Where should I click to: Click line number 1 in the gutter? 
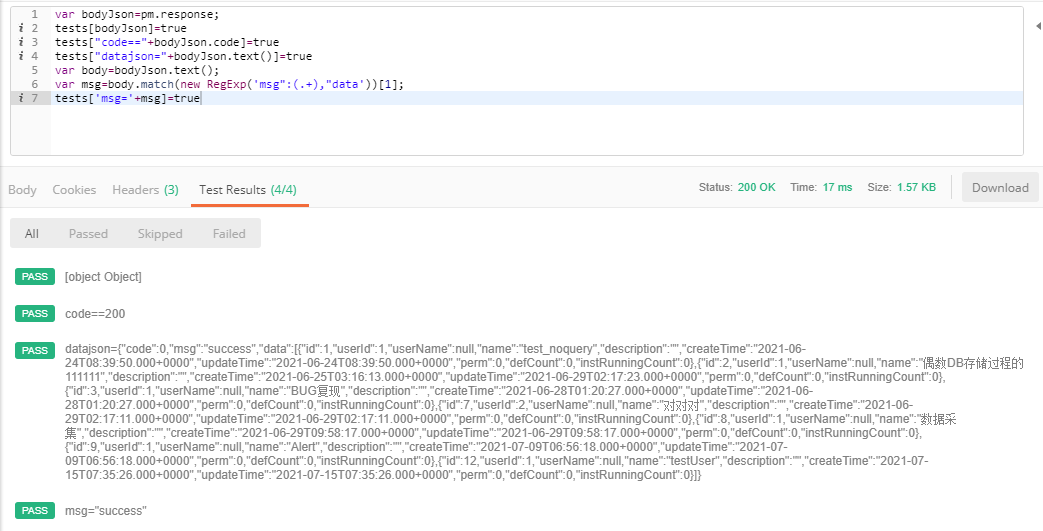pyautogui.click(x=35, y=14)
